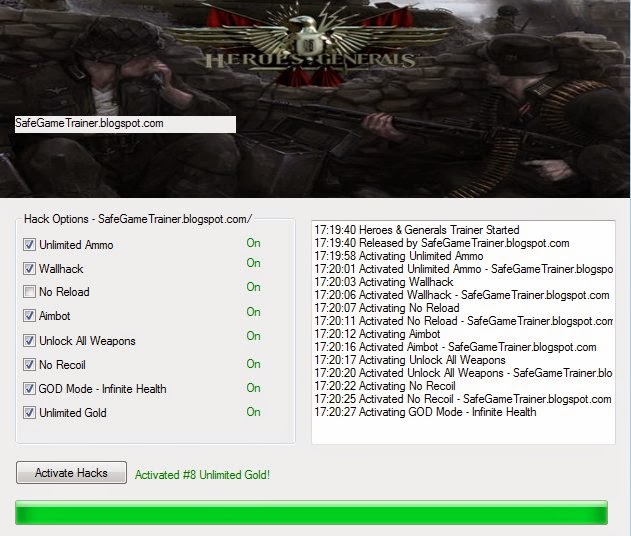Select log line '17:20:25 Activated No Recoil'
Viewport: 631px width, 536px height.
click(x=463, y=399)
